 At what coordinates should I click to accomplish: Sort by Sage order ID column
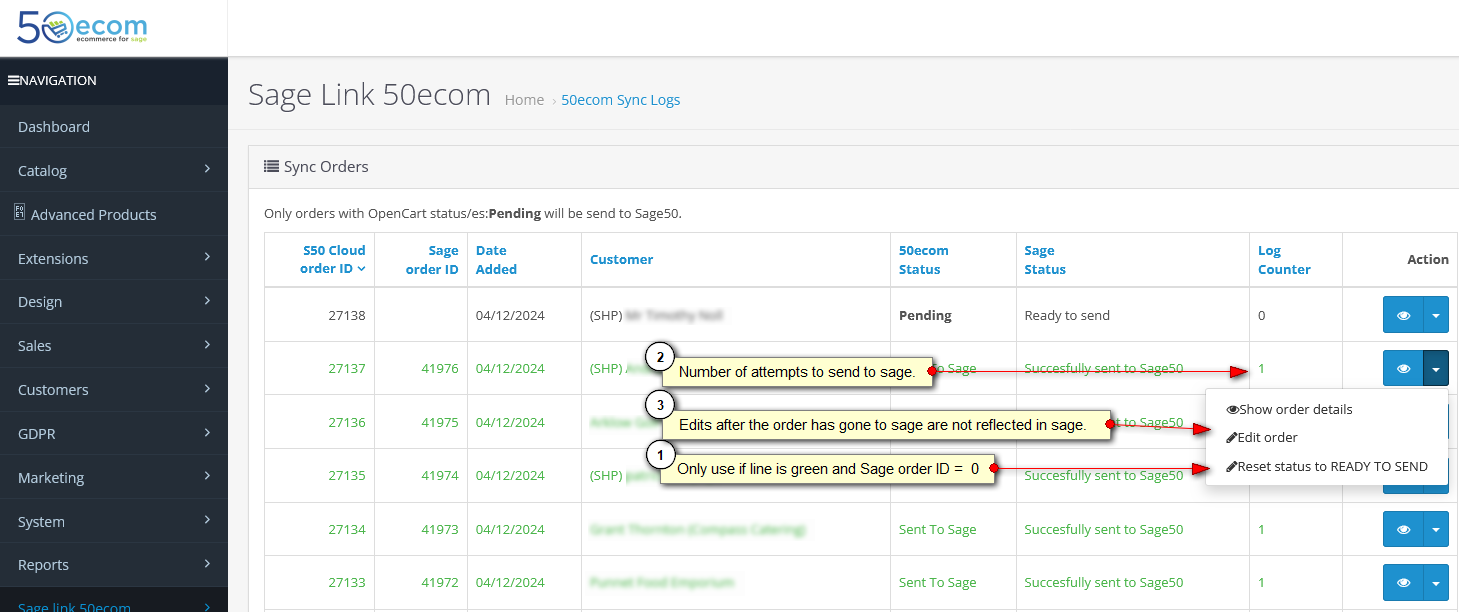(432, 259)
